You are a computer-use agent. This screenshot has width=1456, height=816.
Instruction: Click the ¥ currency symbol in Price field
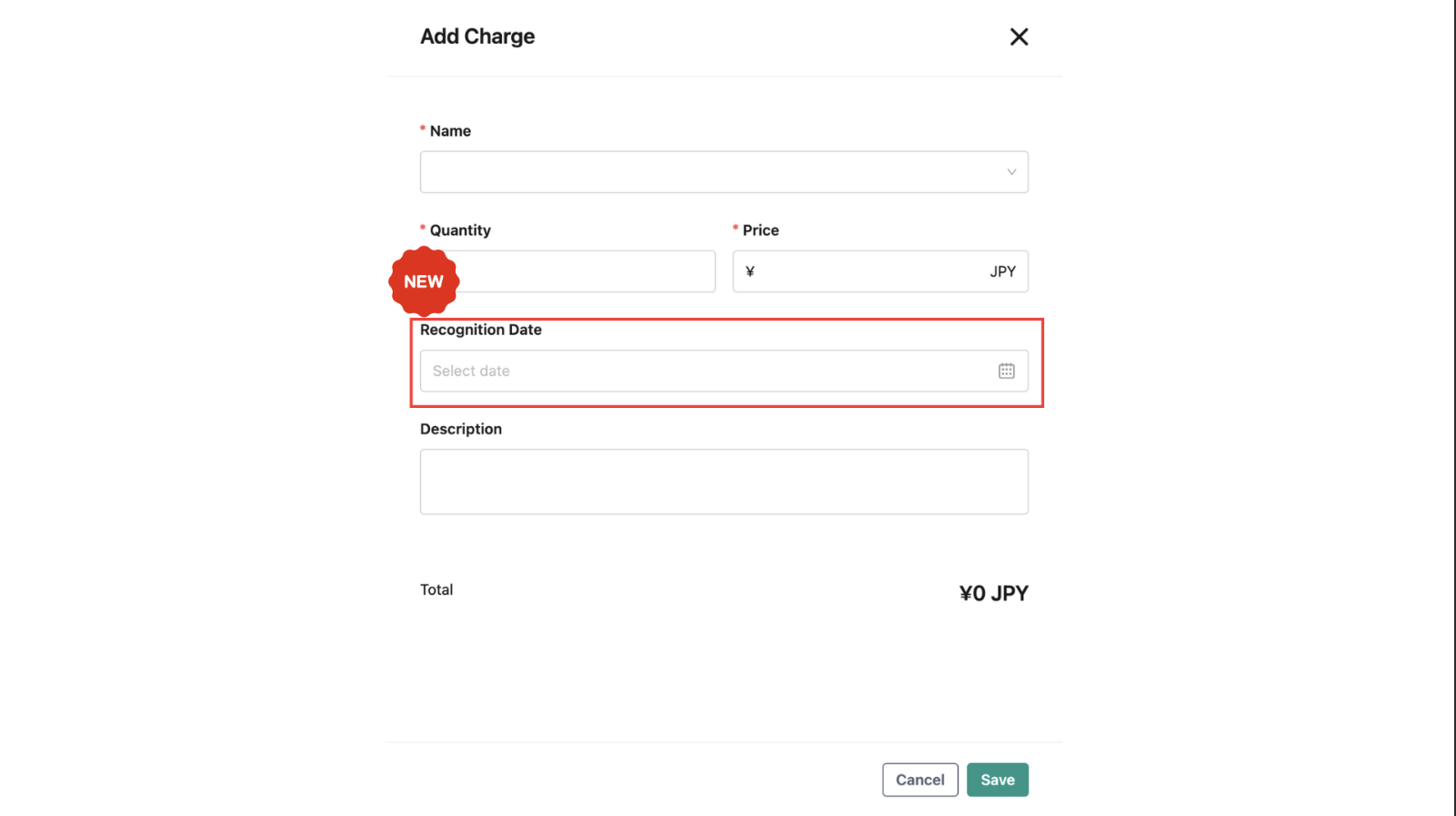(x=750, y=270)
